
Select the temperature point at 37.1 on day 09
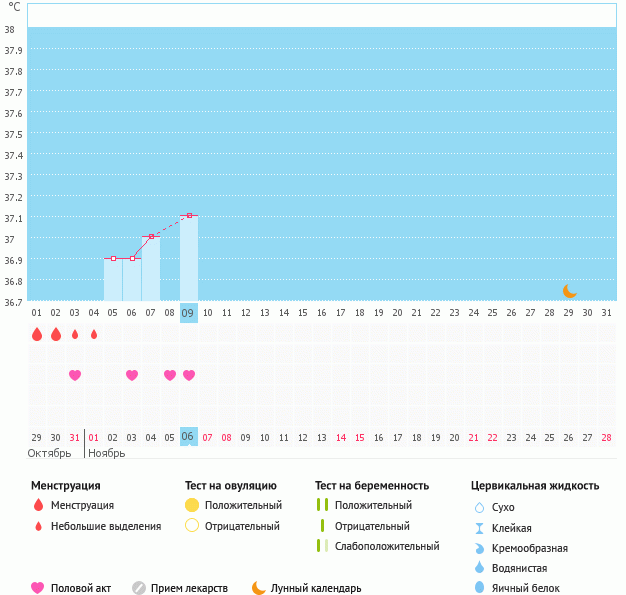(x=188, y=215)
